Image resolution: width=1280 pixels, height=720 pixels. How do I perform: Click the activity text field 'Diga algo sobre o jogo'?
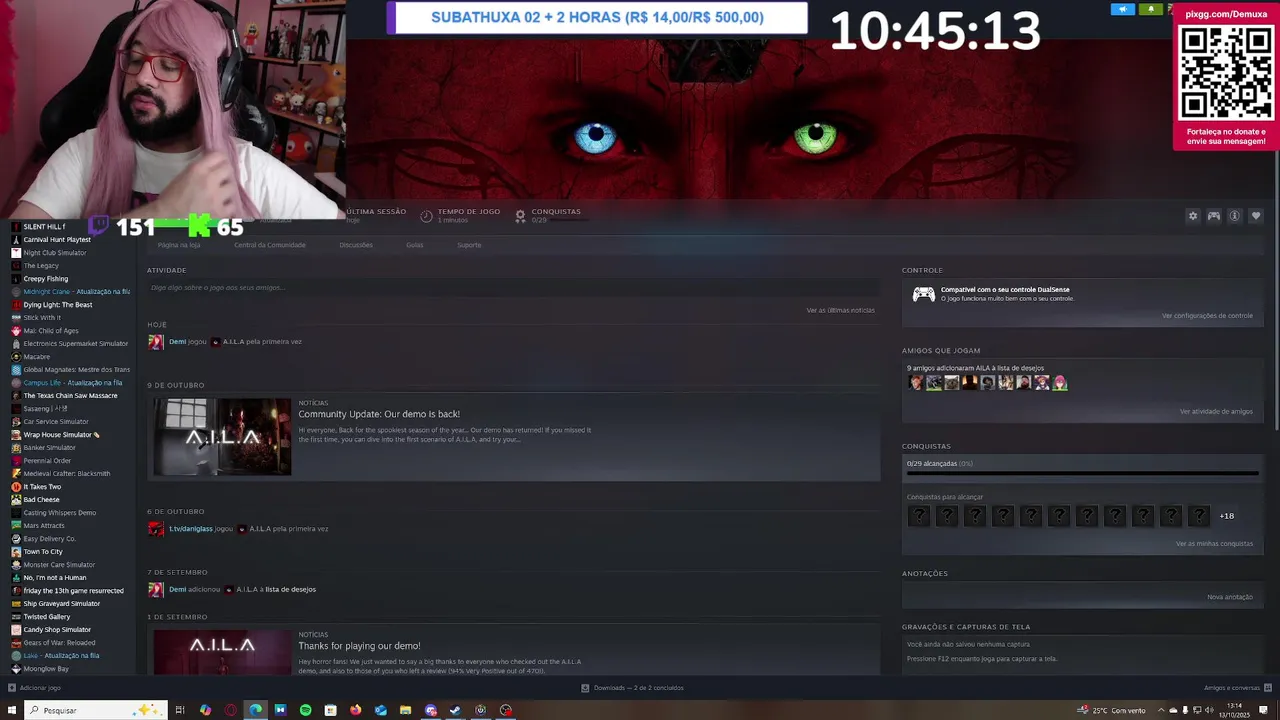coord(513,288)
